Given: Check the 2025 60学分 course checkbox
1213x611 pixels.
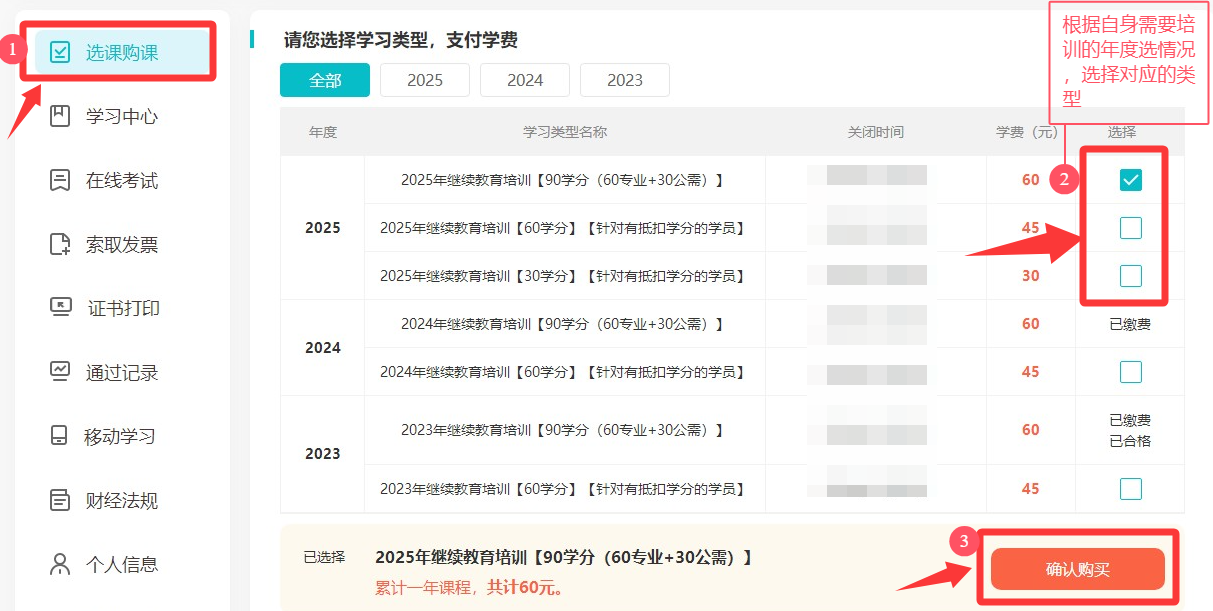Looking at the screenshot, I should [1130, 228].
